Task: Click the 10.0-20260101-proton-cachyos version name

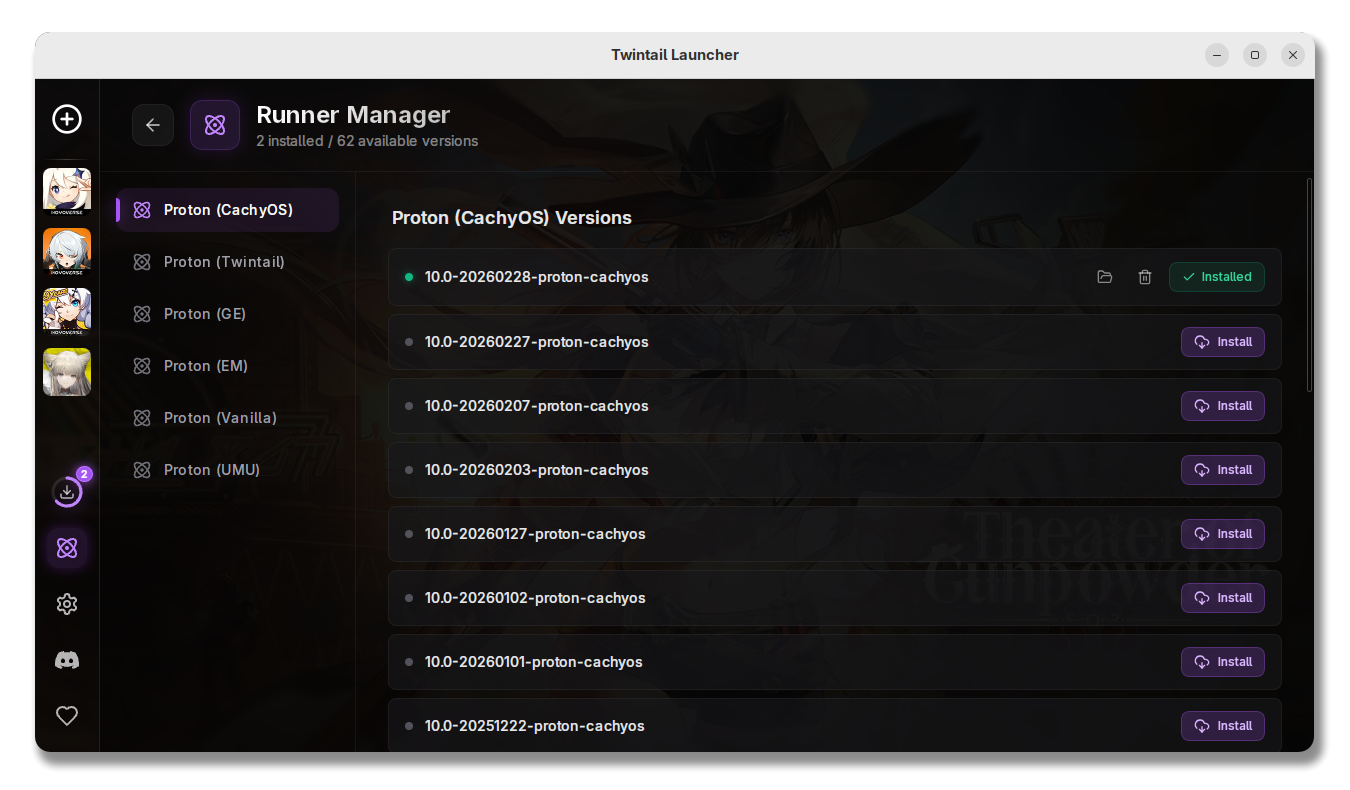Action: 534,662
